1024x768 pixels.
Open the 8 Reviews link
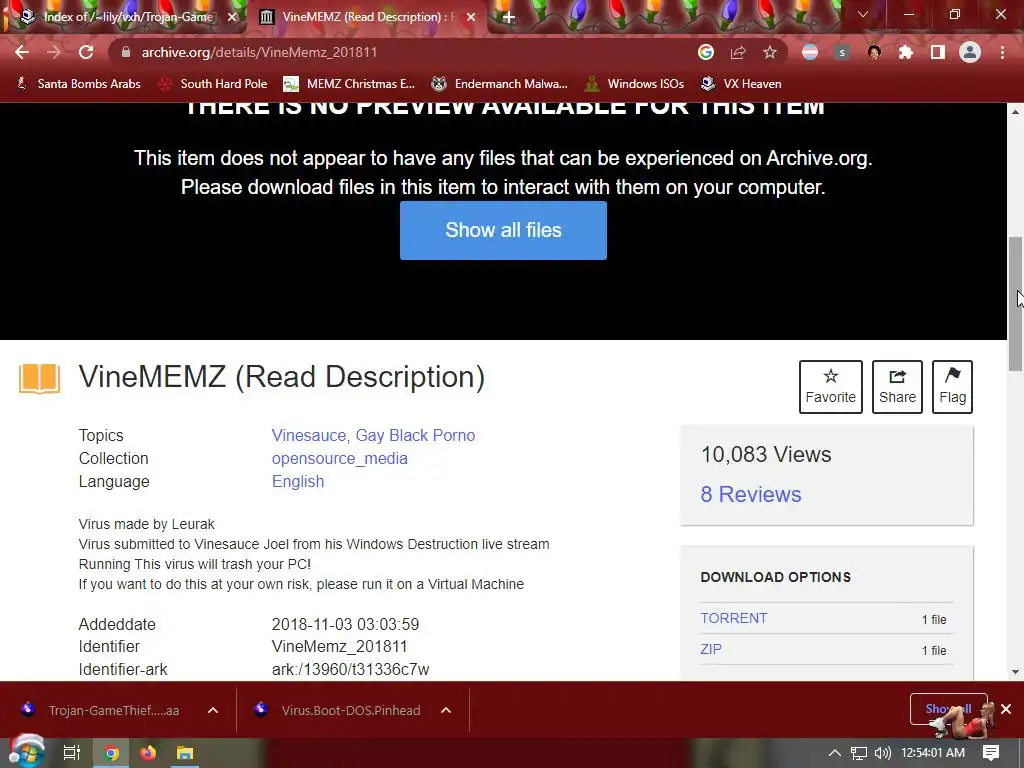tap(750, 494)
